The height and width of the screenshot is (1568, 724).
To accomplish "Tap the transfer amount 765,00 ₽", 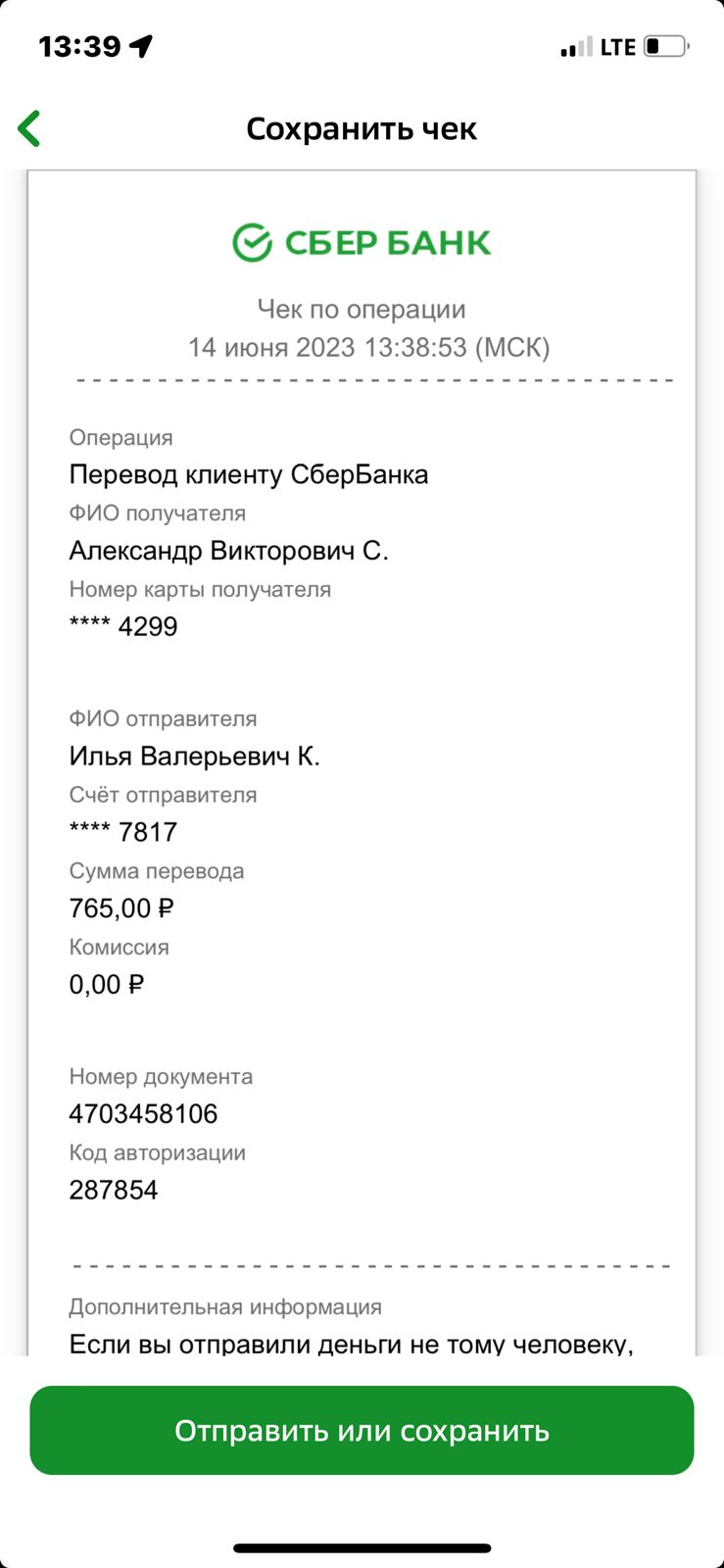I will coord(121,908).
